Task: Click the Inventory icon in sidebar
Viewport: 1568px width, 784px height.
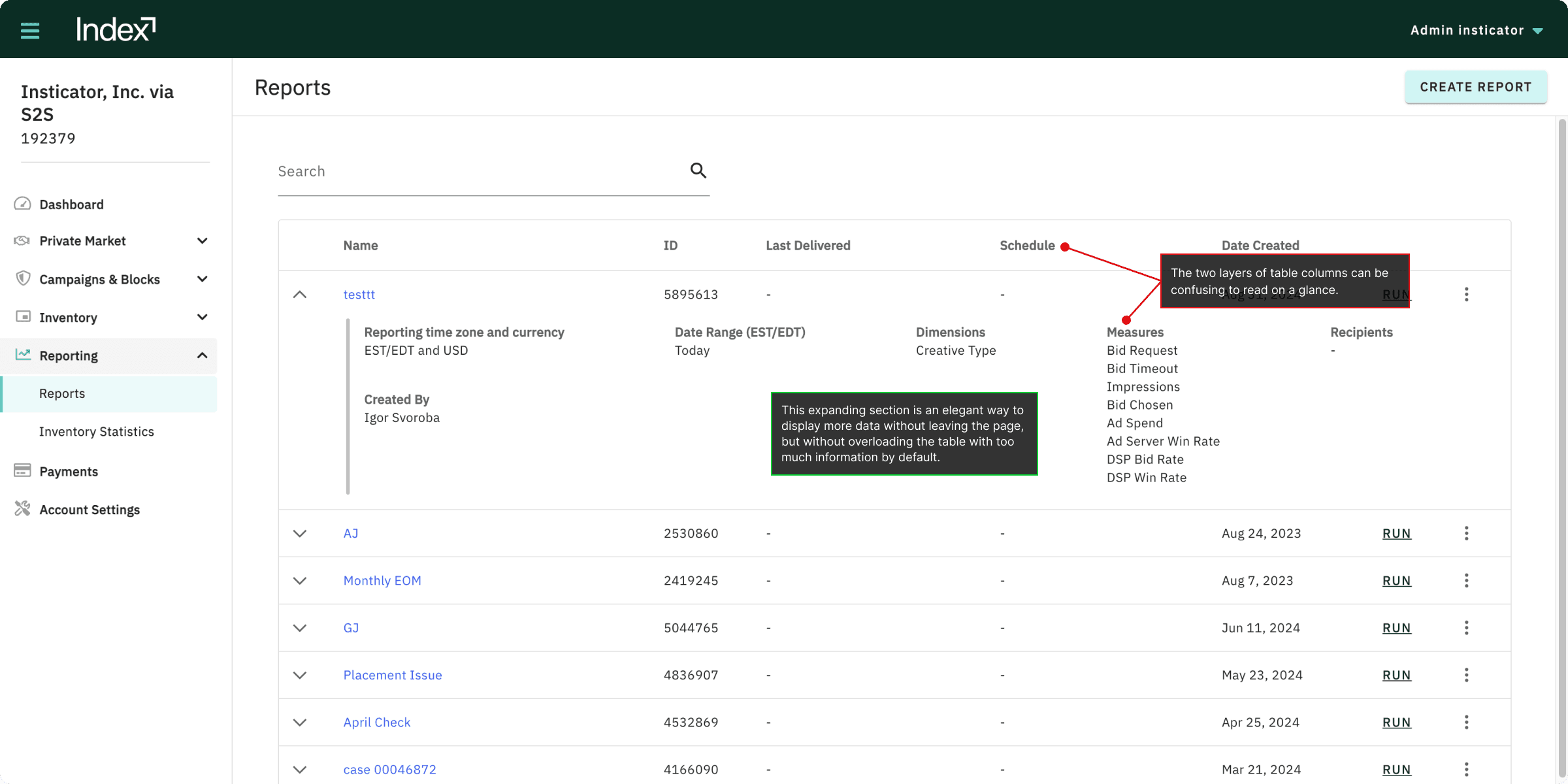Action: pos(23,317)
